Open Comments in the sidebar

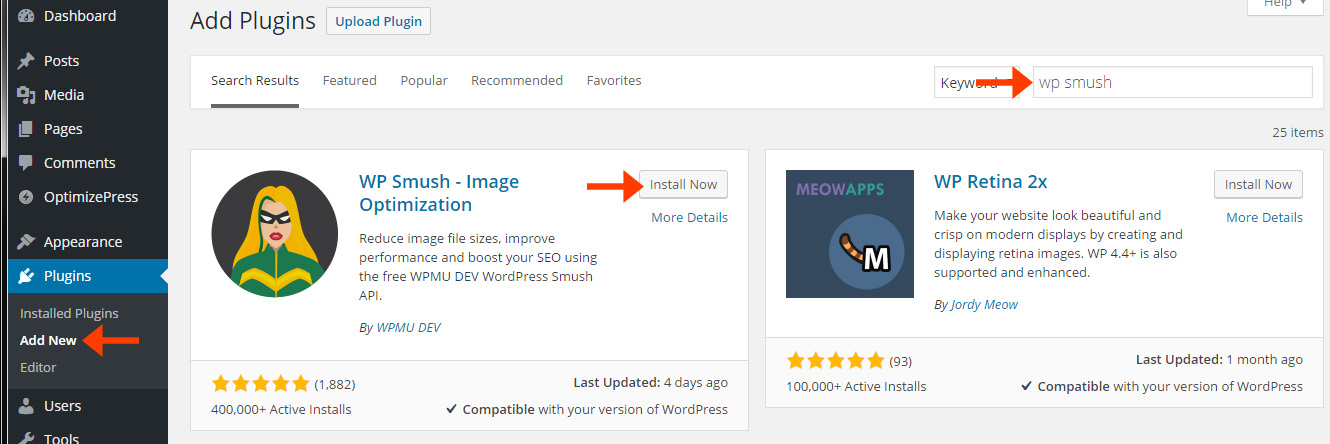pos(80,163)
